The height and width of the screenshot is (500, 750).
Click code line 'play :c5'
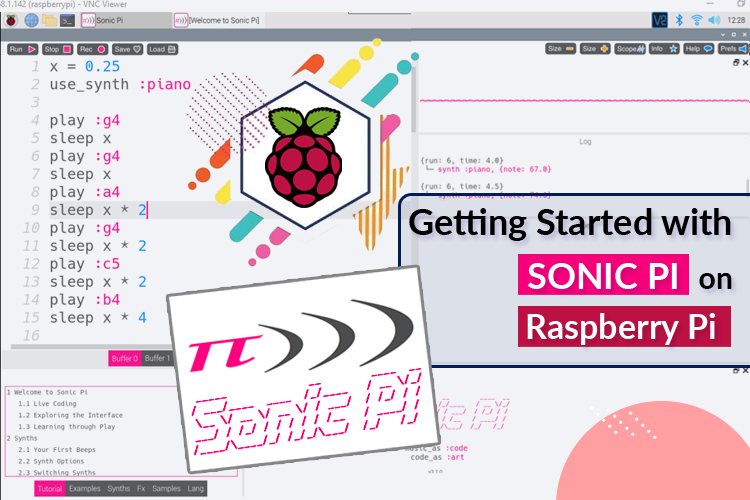pyautogui.click(x=85, y=264)
